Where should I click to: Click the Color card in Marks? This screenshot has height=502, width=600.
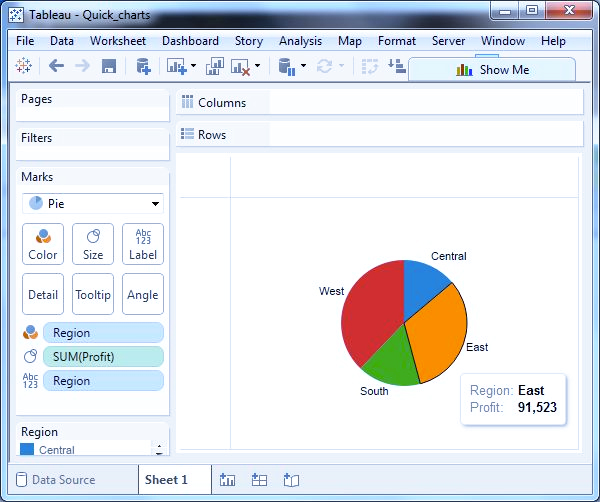(43, 244)
